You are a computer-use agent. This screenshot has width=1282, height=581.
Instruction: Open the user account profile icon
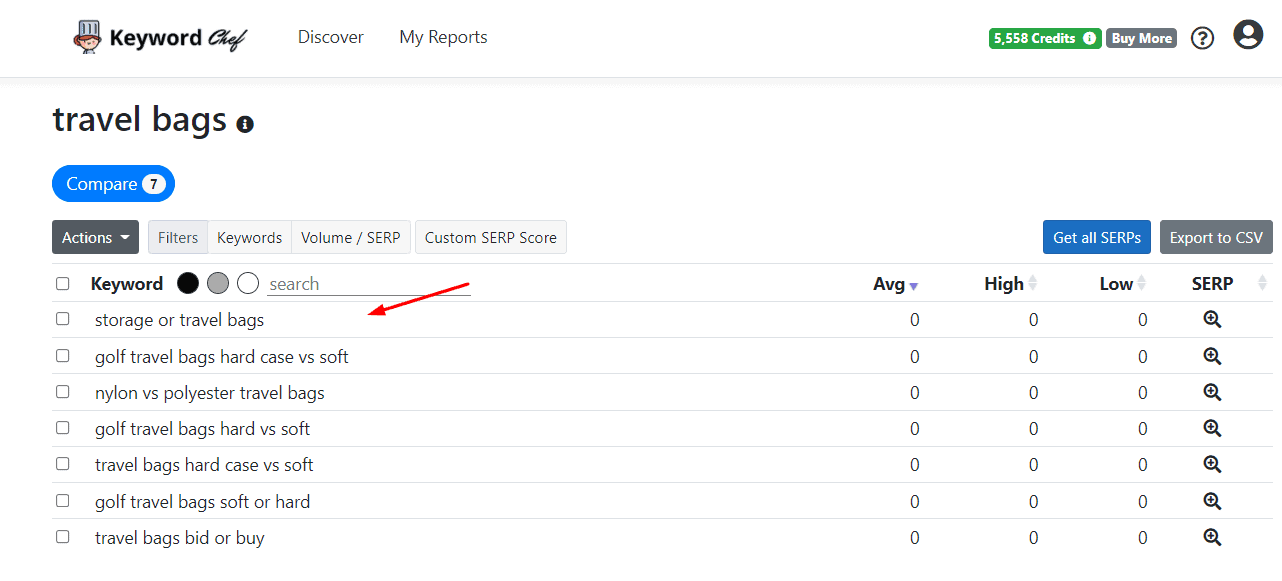point(1247,36)
